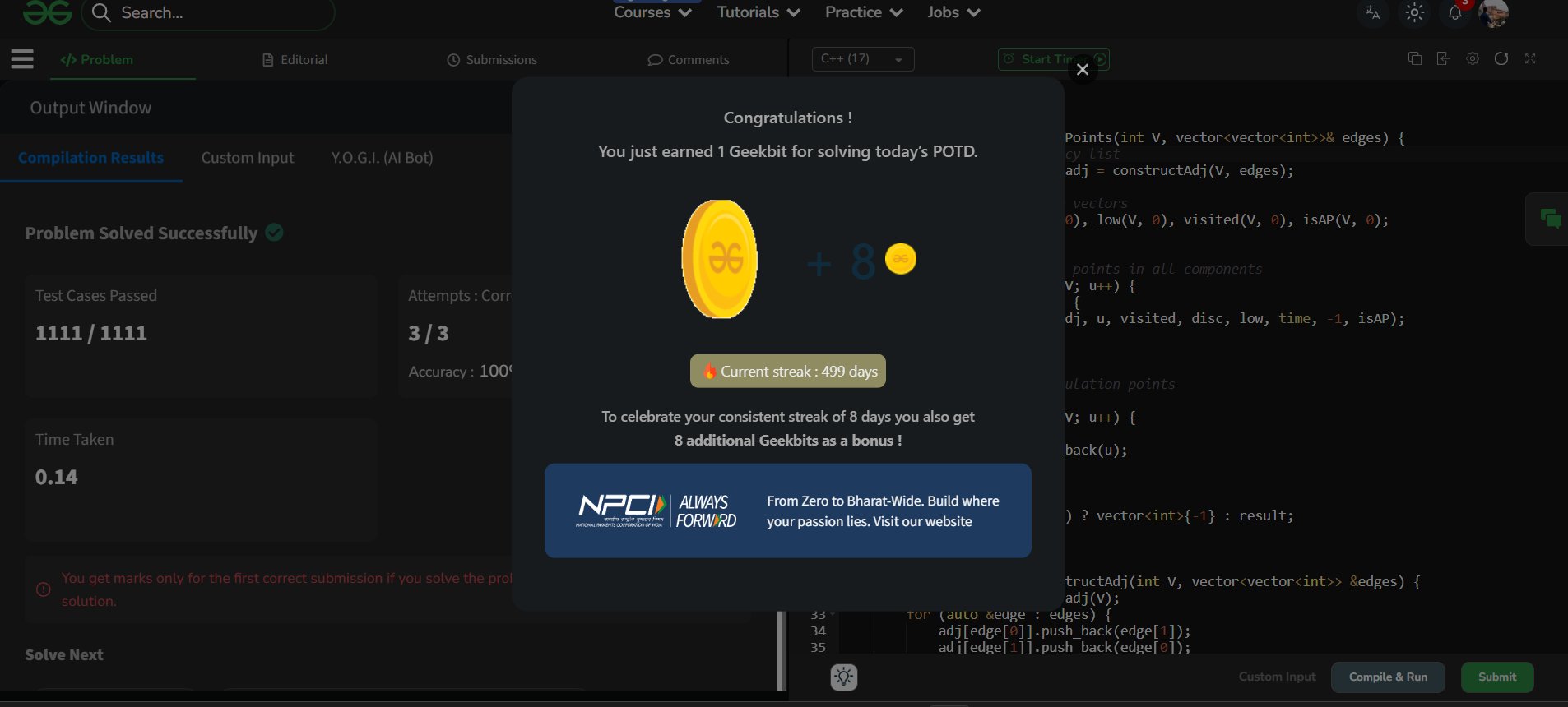The width and height of the screenshot is (1568, 707).
Task: Open the notifications bell
Action: coord(1455,12)
